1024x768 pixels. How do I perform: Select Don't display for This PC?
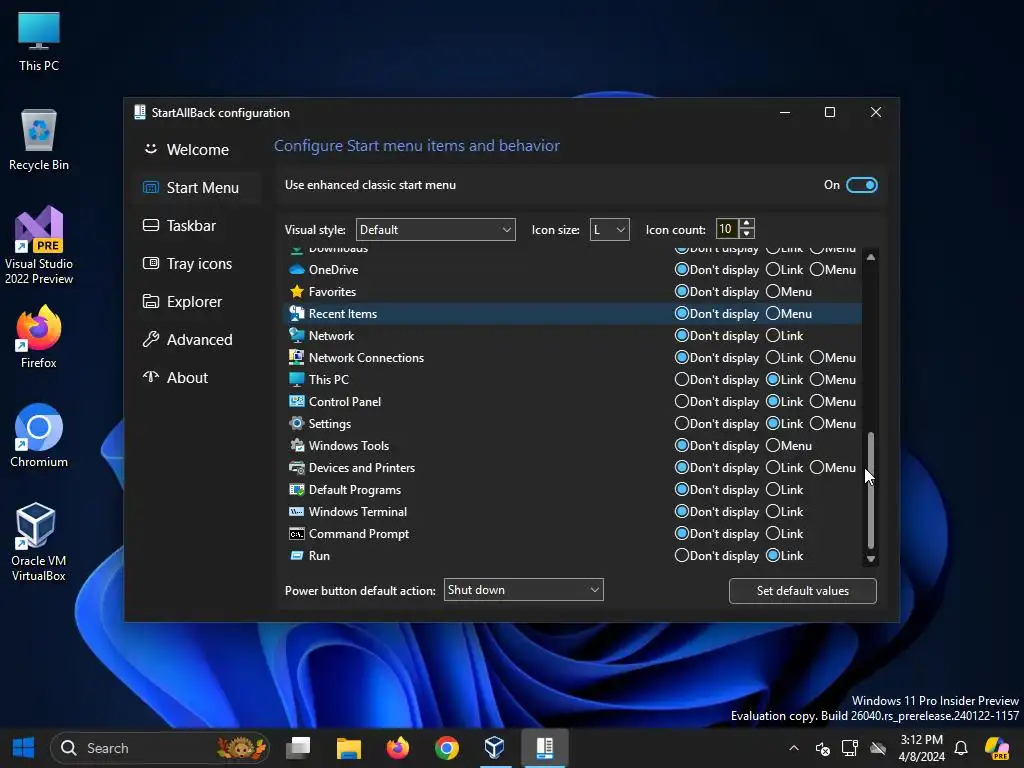tap(682, 379)
